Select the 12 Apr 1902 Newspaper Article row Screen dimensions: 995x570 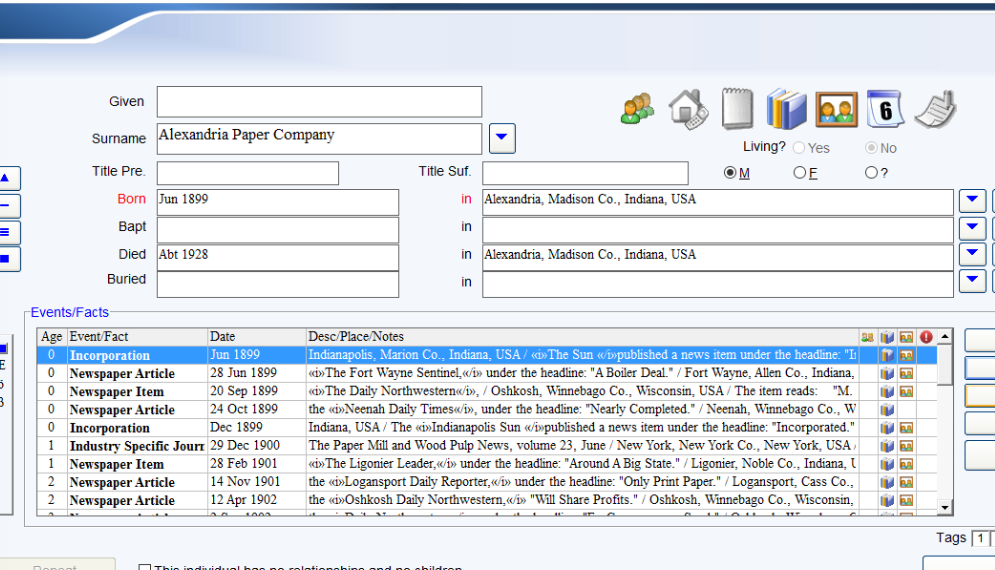click(487, 500)
